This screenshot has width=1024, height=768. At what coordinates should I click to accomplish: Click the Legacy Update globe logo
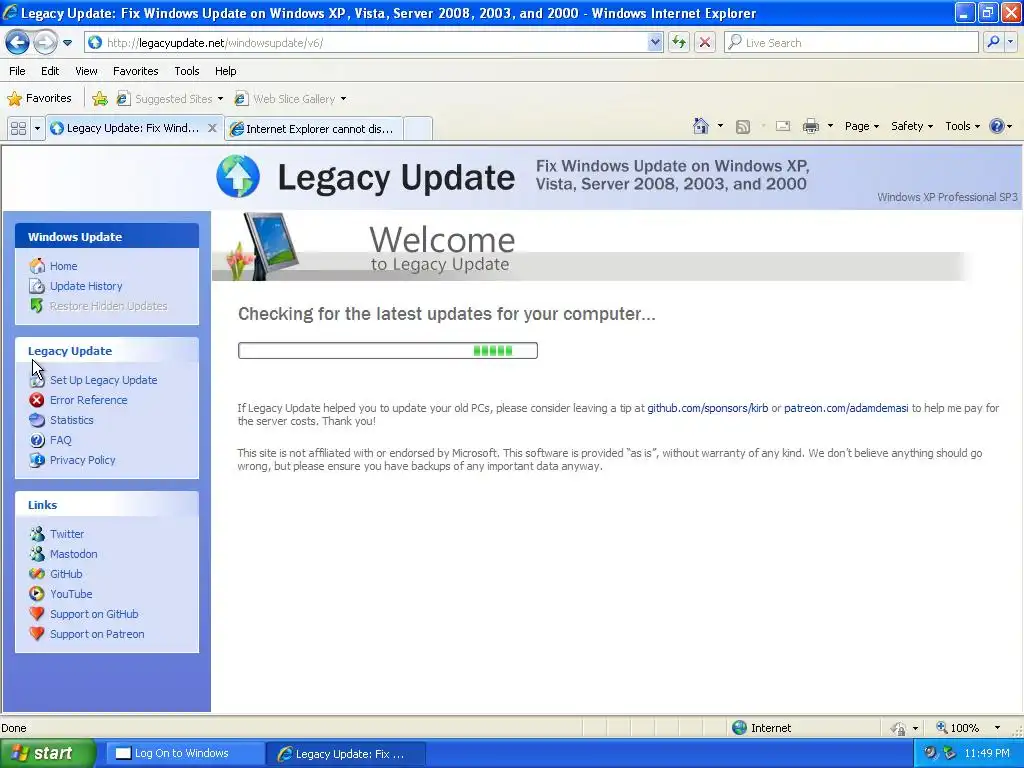pyautogui.click(x=238, y=176)
